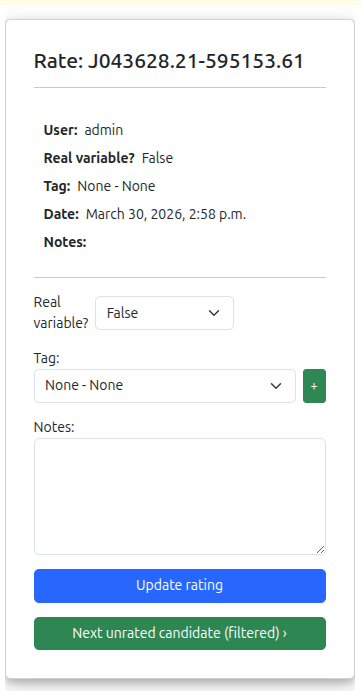This screenshot has width=361, height=691.
Task: Click the Tag value None - None in summary
Action: click(x=116, y=186)
